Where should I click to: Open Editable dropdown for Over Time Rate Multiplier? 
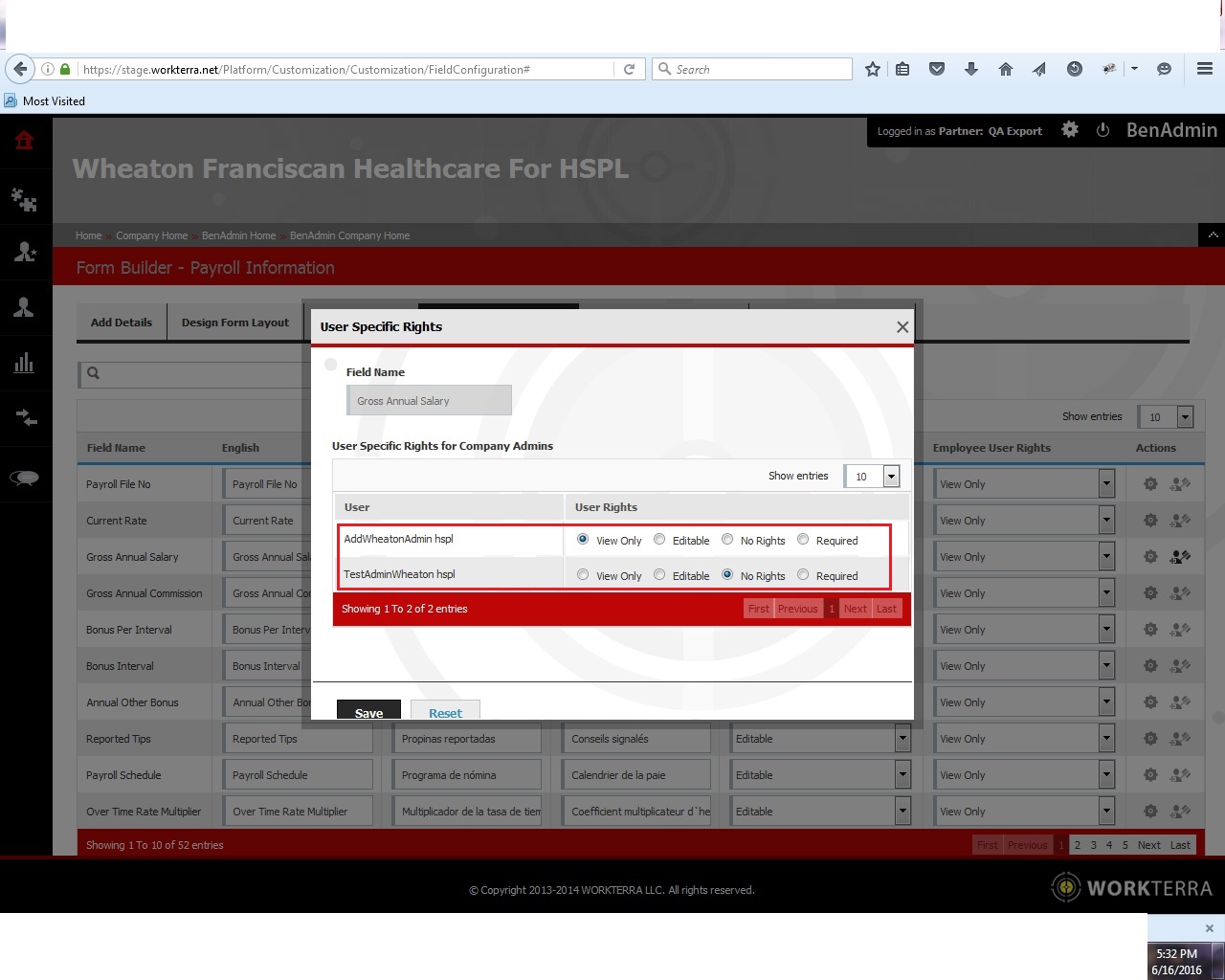(x=819, y=812)
